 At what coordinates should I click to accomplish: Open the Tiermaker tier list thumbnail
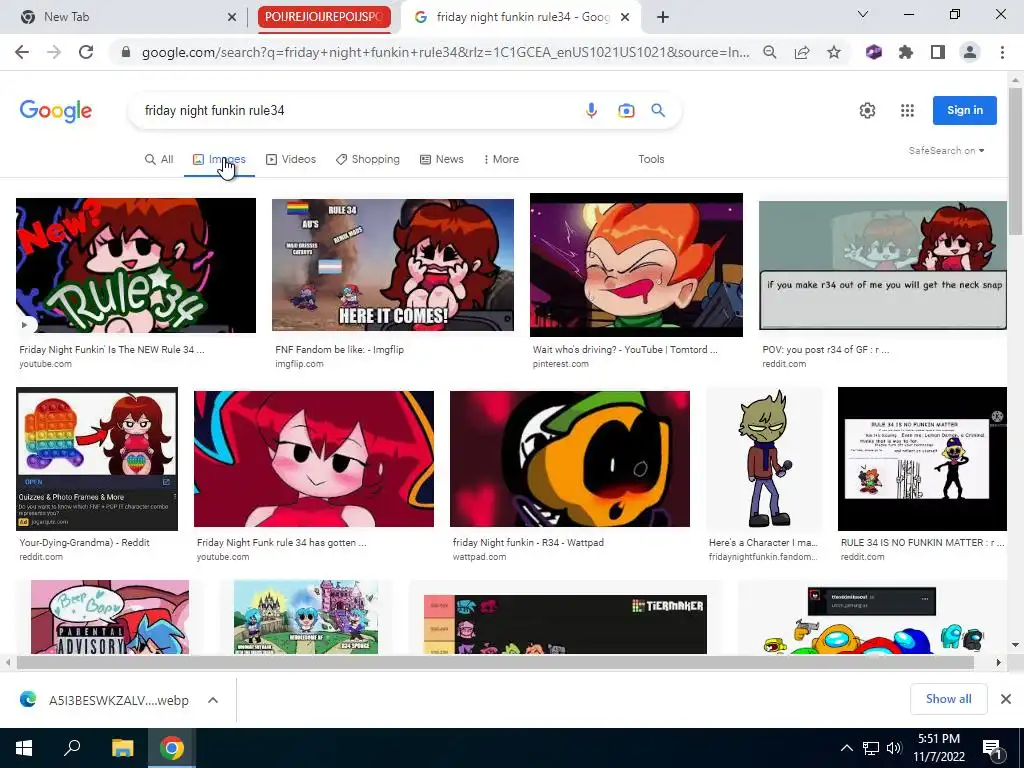click(x=565, y=624)
